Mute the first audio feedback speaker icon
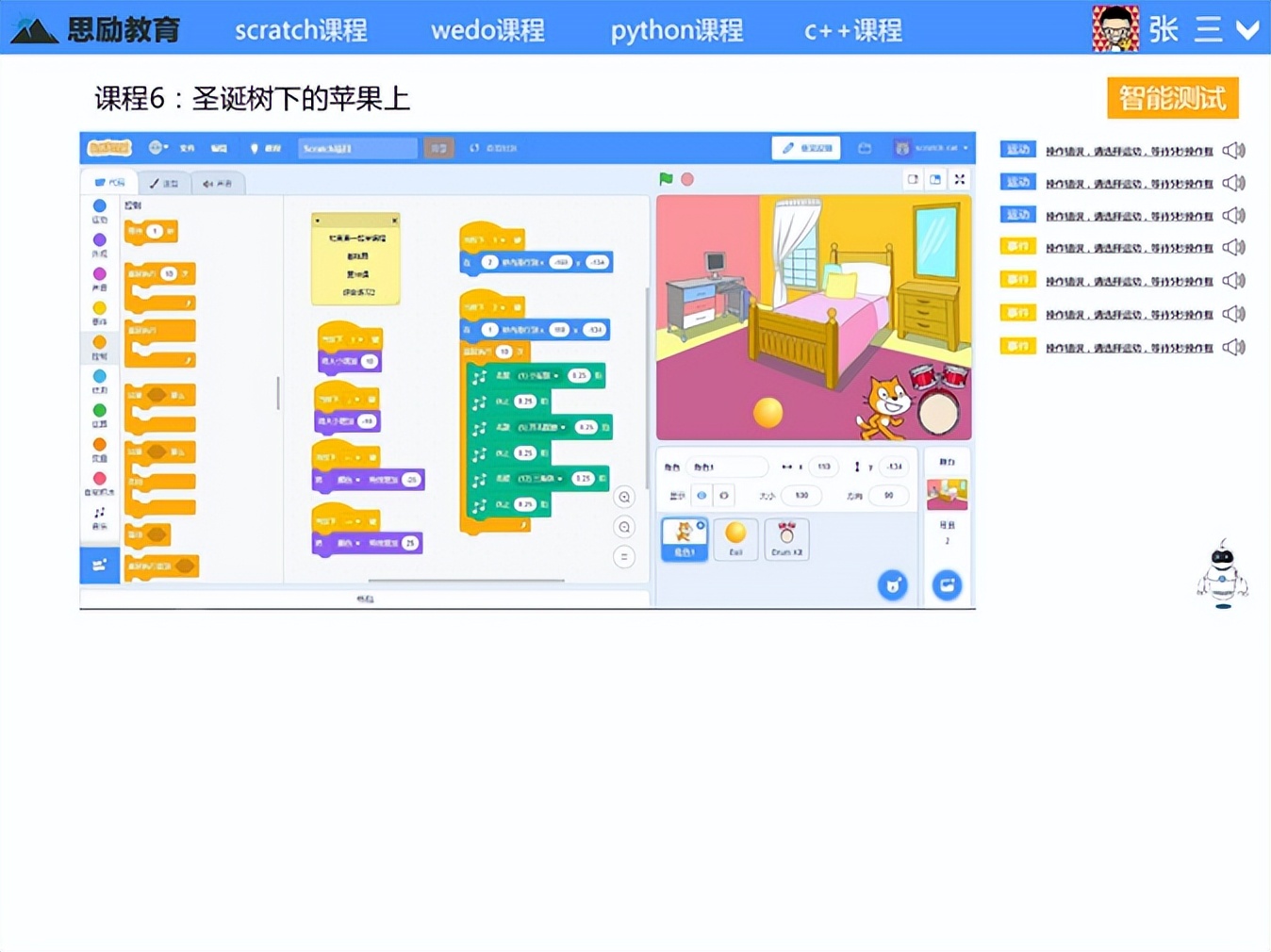This screenshot has height=952, width=1271. pos(1233,149)
